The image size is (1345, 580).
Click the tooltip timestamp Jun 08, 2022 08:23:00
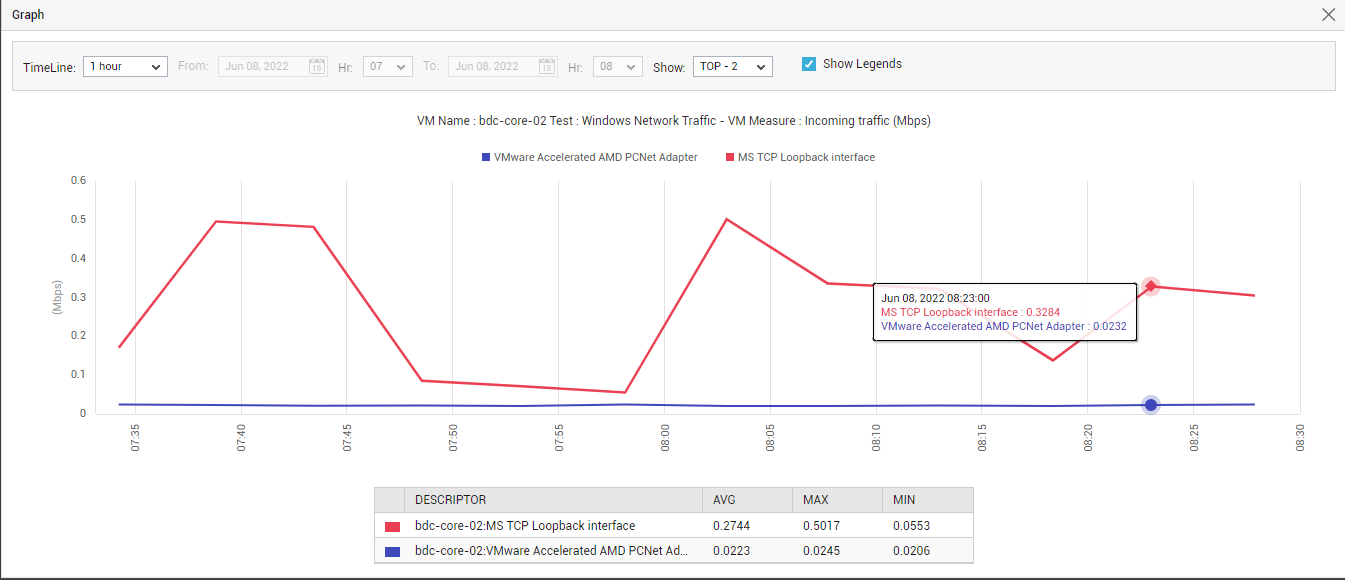click(935, 298)
